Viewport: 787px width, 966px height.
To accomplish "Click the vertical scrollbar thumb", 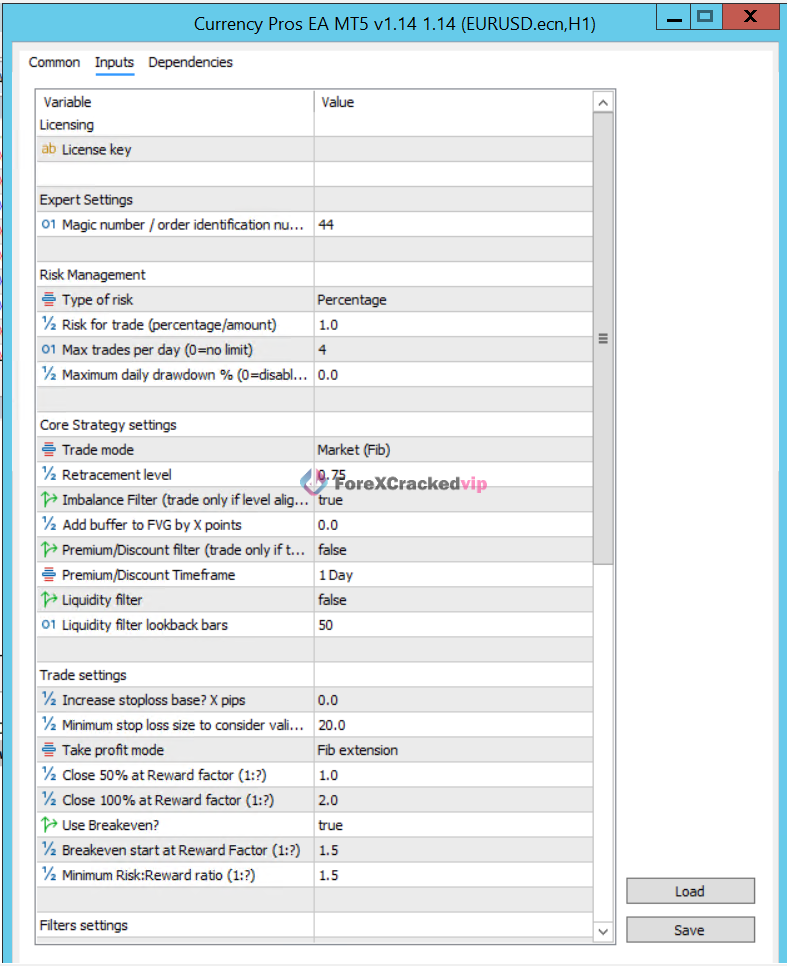I will click(603, 339).
